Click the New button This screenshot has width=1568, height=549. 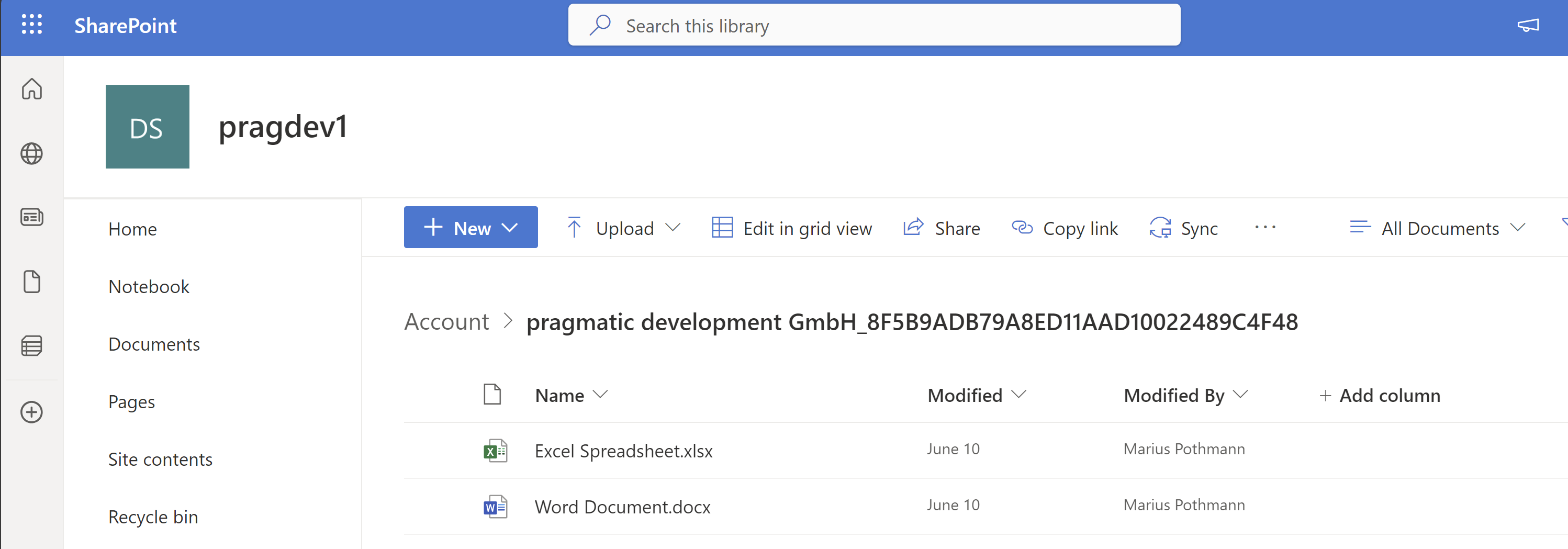coord(471,227)
